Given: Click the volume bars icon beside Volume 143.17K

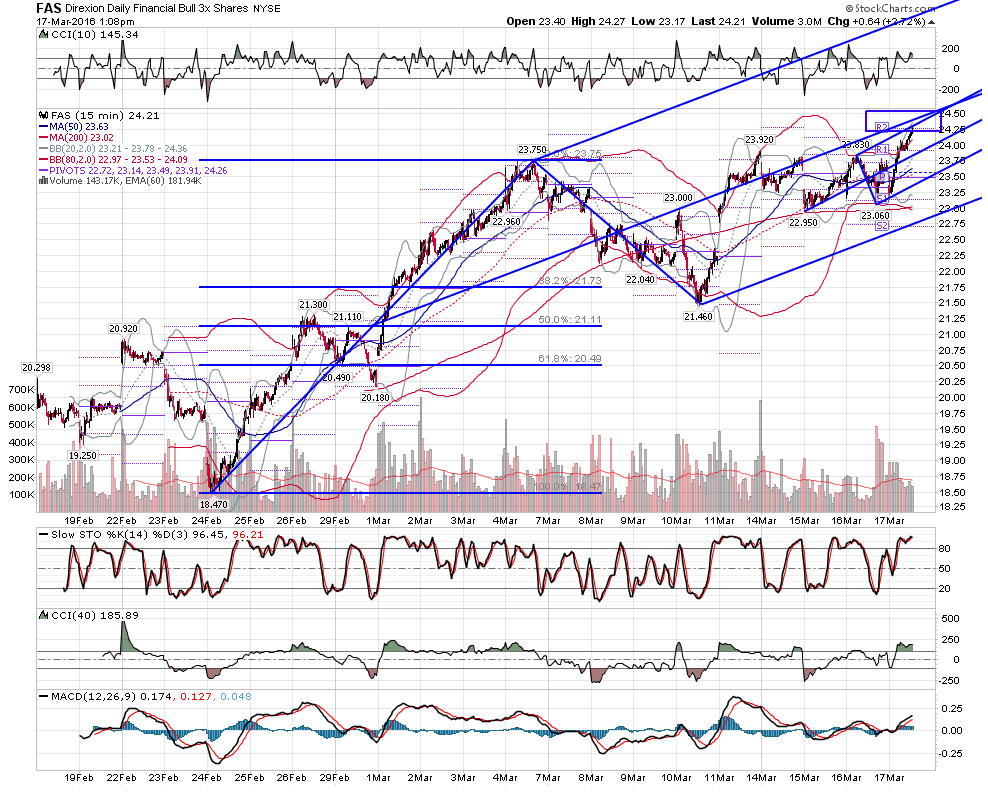Looking at the screenshot, I should pos(43,181).
